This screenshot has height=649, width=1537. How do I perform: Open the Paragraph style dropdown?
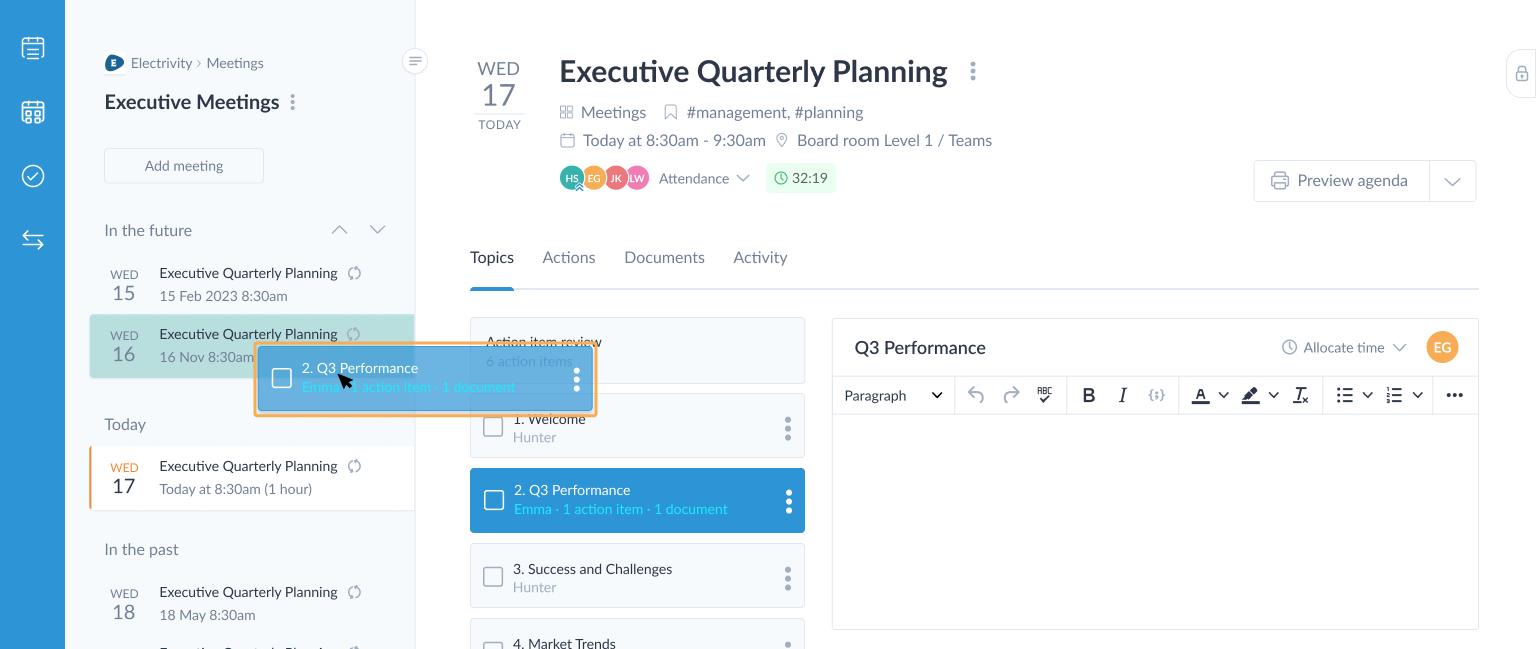893,395
